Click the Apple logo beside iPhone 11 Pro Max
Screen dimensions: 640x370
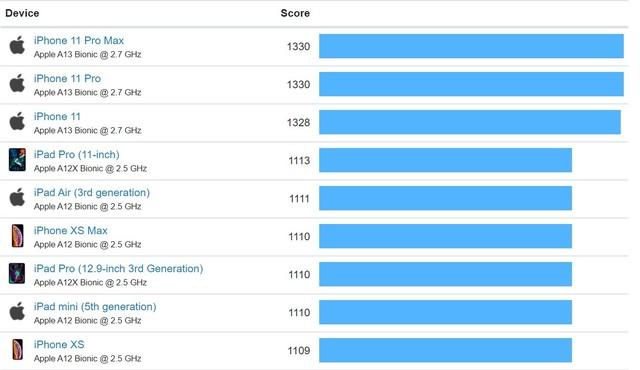click(17, 45)
